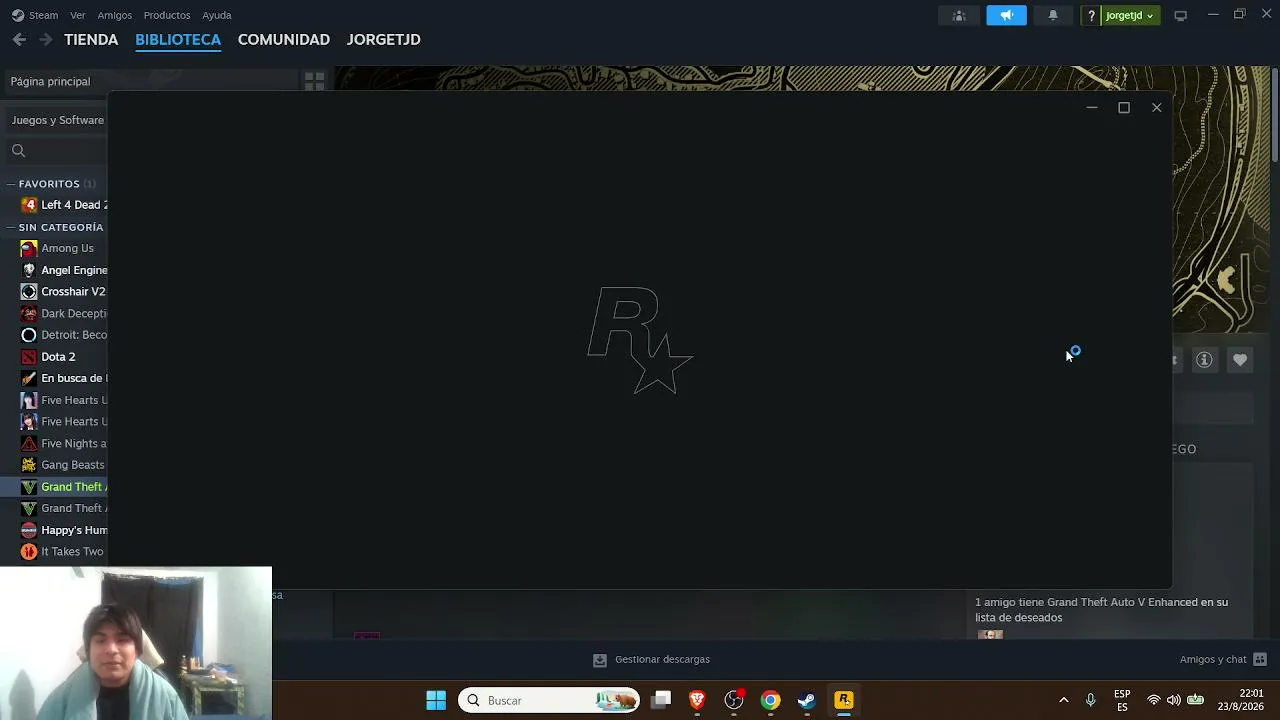Screen dimensions: 1280x720
Task: Open Amigos y chat
Action: coord(1213,660)
